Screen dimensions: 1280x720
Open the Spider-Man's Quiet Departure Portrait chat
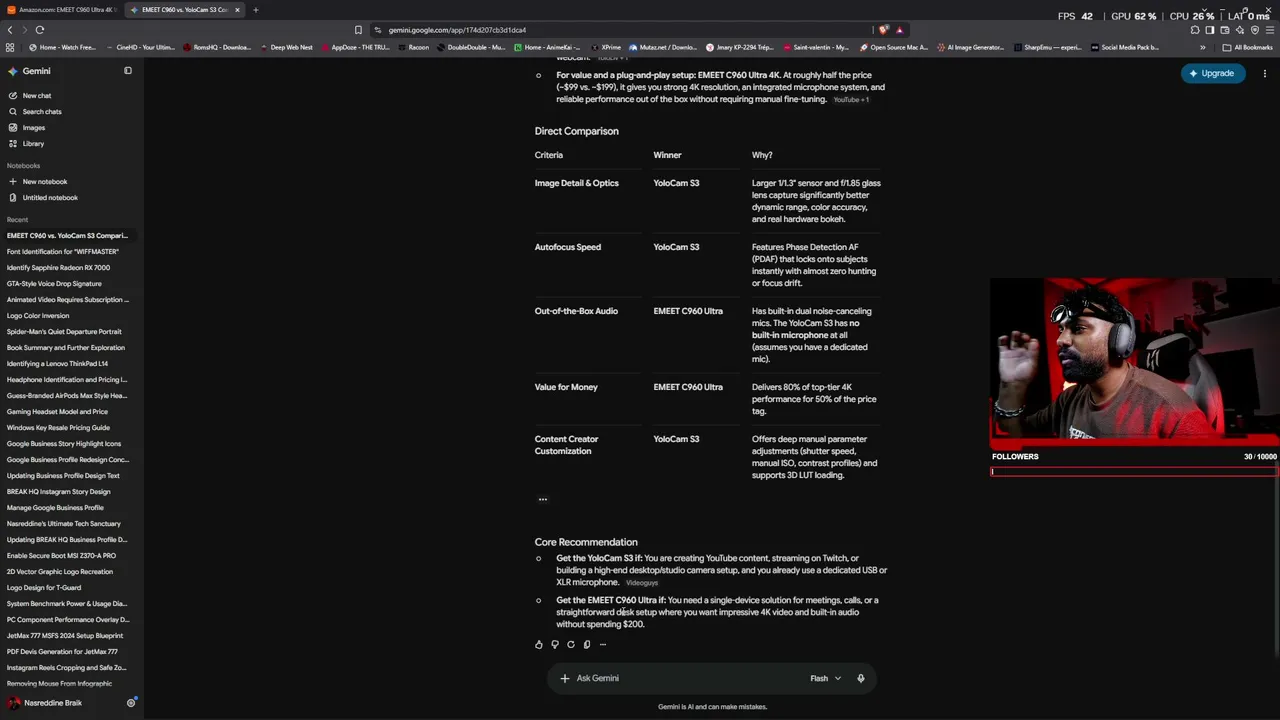(64, 332)
